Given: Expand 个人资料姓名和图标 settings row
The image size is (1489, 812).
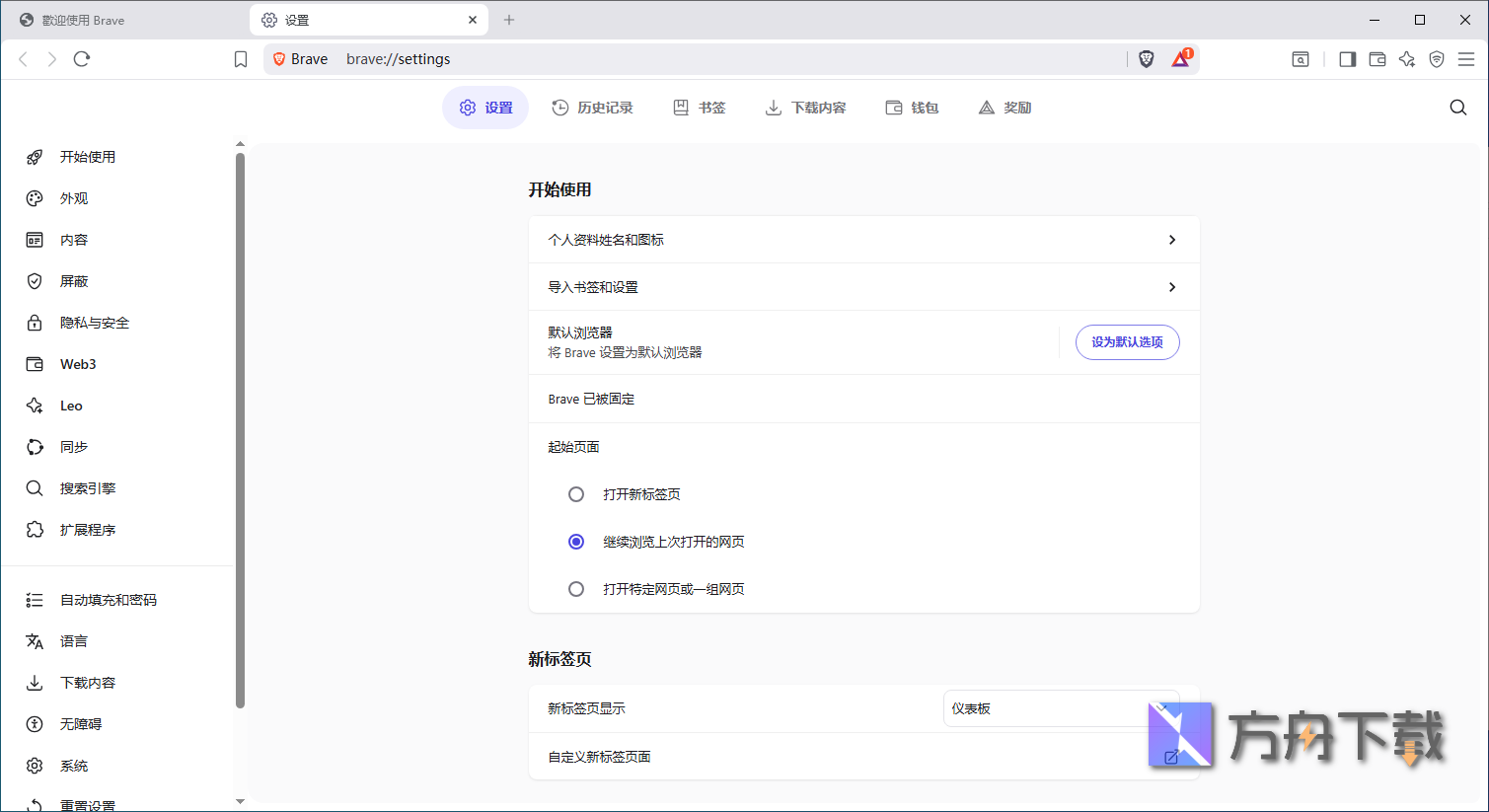Looking at the screenshot, I should click(x=864, y=239).
